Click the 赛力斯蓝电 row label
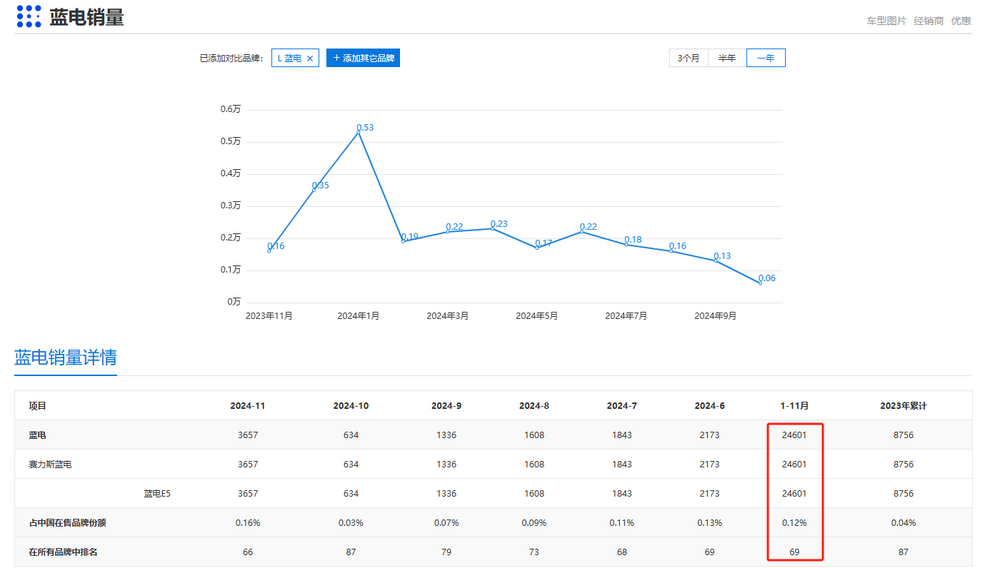This screenshot has height=568, width=1000. point(50,464)
